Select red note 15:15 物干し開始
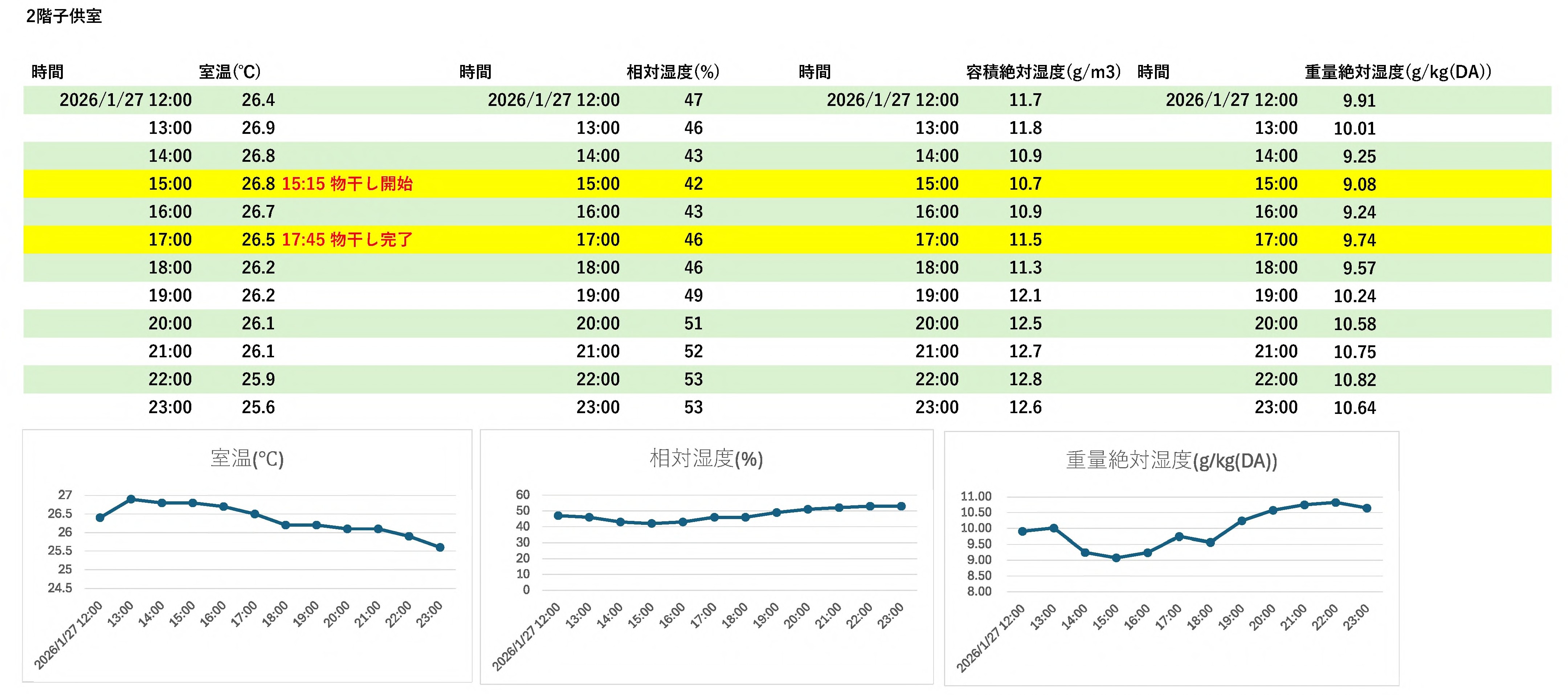This screenshot has width=1568, height=695. pos(347,184)
